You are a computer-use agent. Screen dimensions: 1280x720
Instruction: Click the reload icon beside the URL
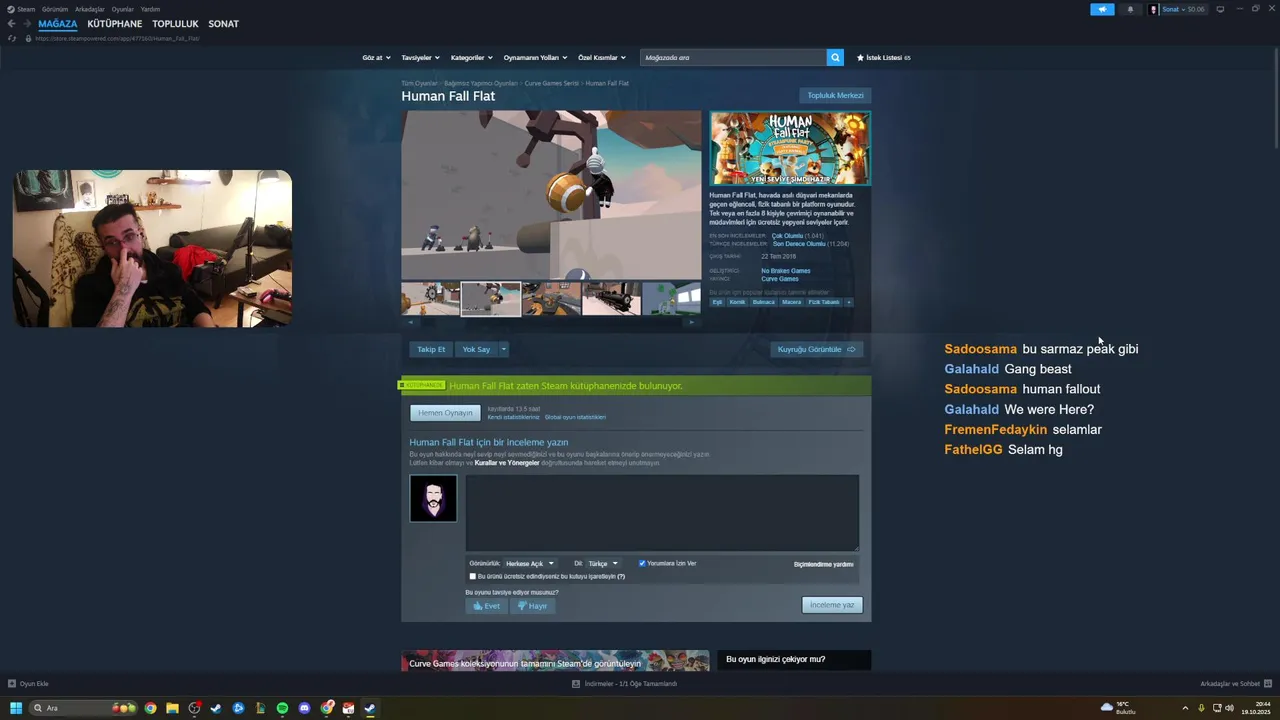(12, 38)
